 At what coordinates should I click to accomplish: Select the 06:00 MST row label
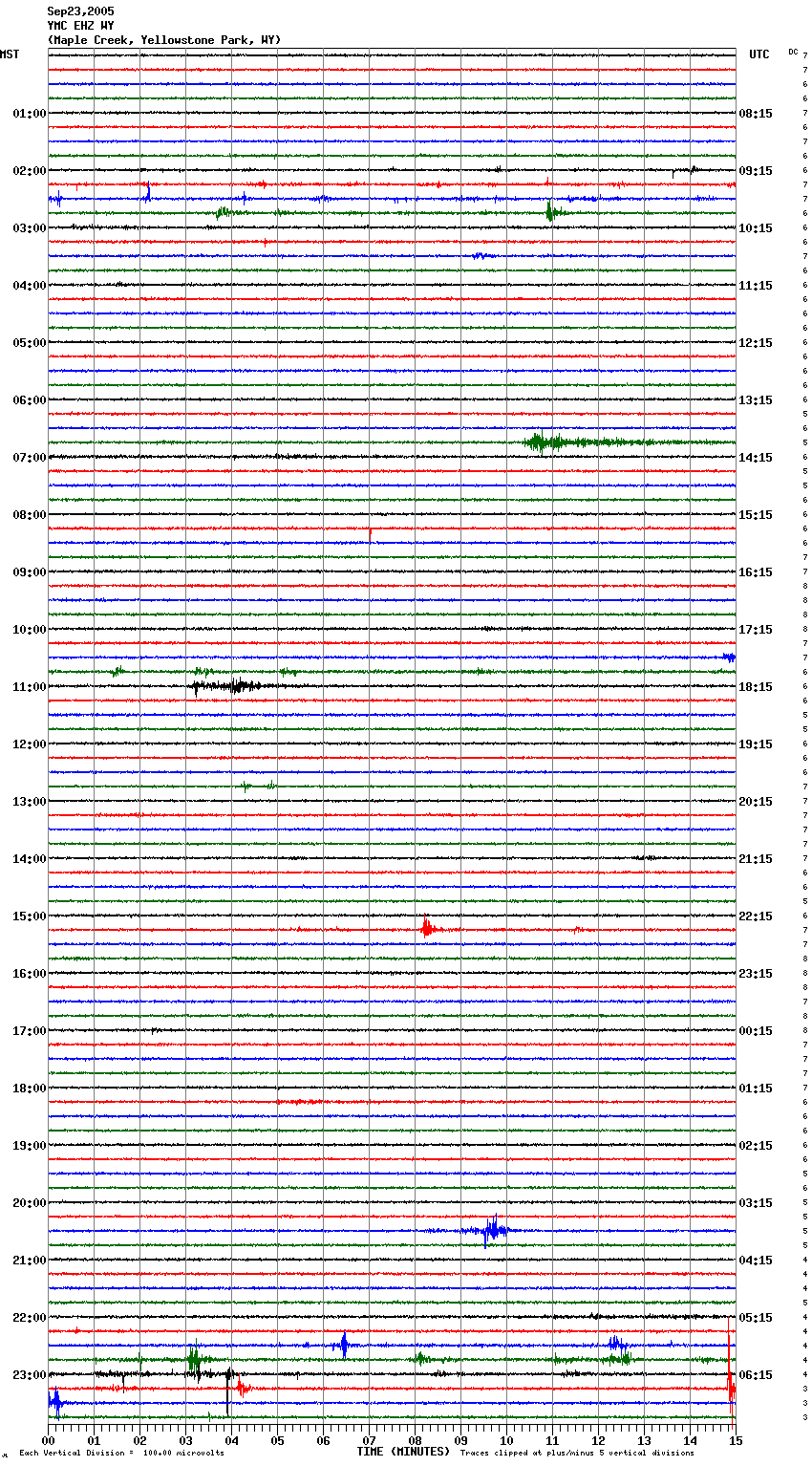pyautogui.click(x=29, y=400)
